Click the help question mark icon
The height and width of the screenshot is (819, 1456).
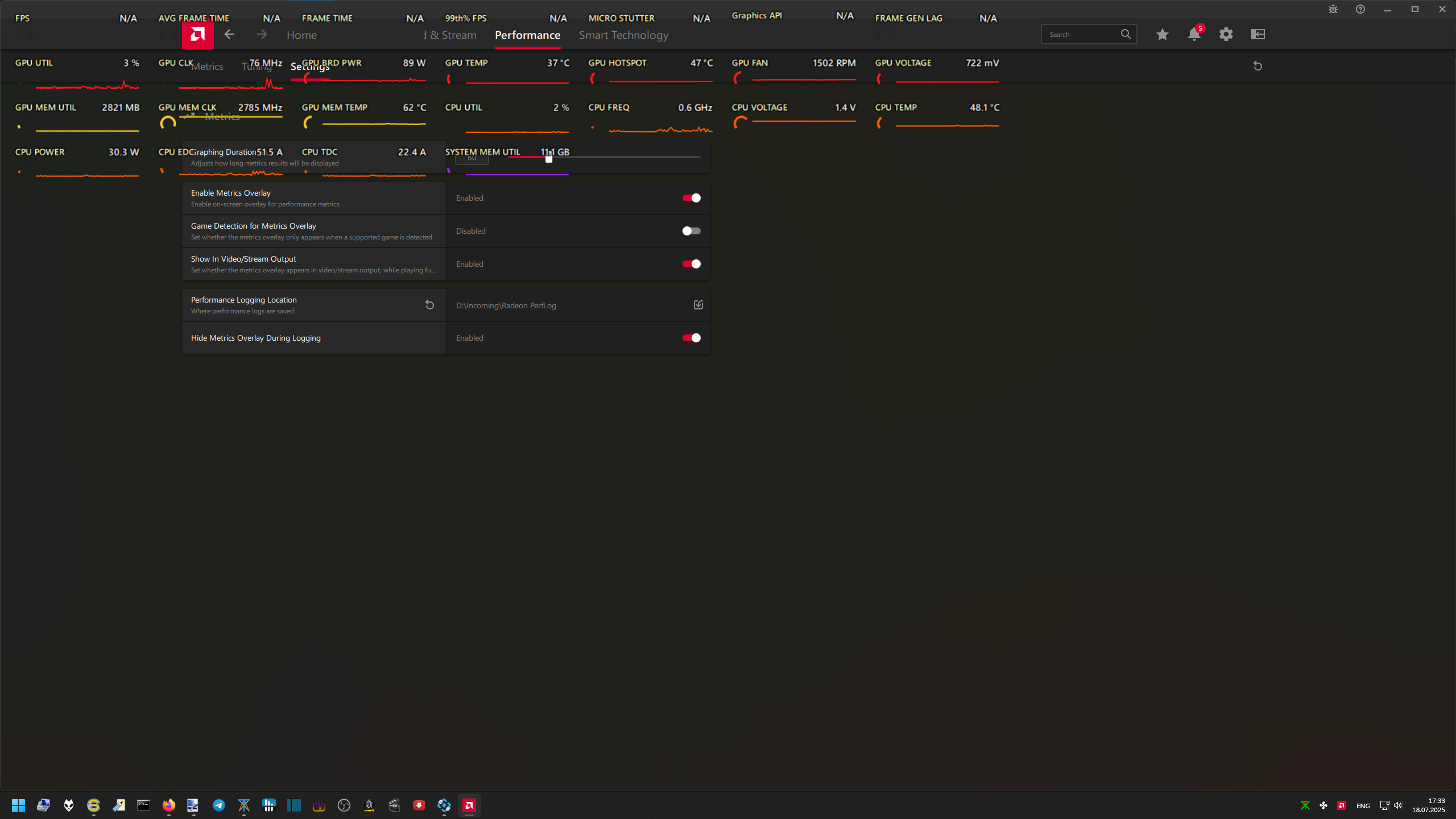(x=1360, y=9)
